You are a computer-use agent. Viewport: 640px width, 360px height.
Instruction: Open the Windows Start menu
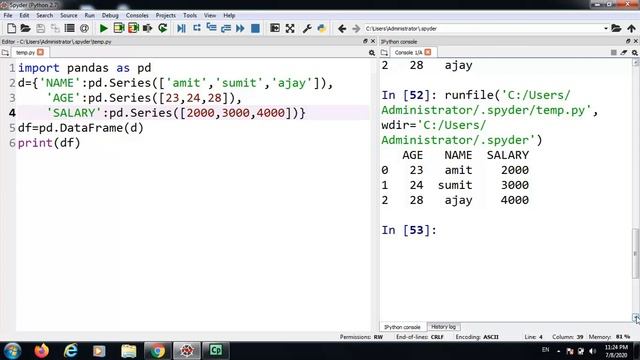click(12, 351)
